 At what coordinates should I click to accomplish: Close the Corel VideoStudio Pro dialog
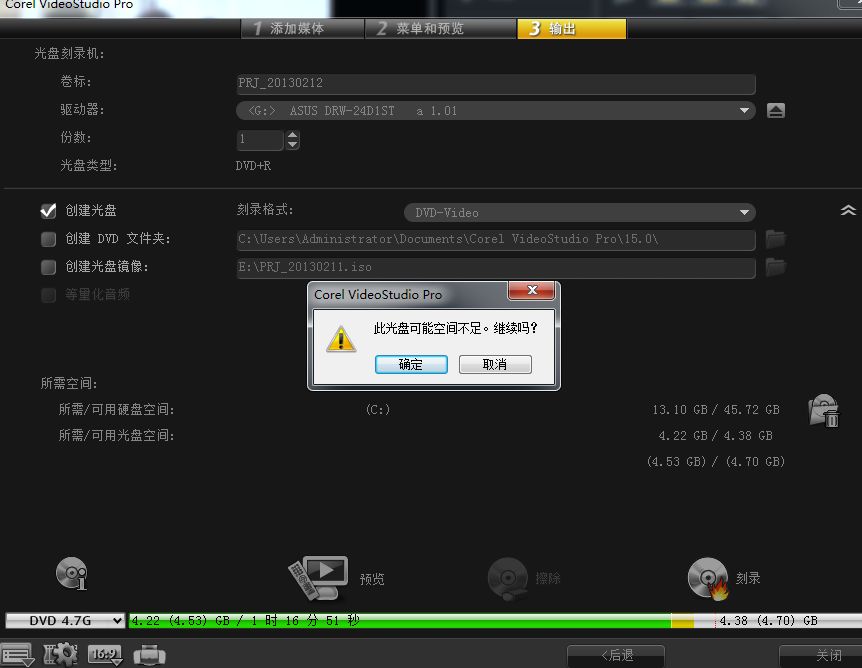coord(532,290)
